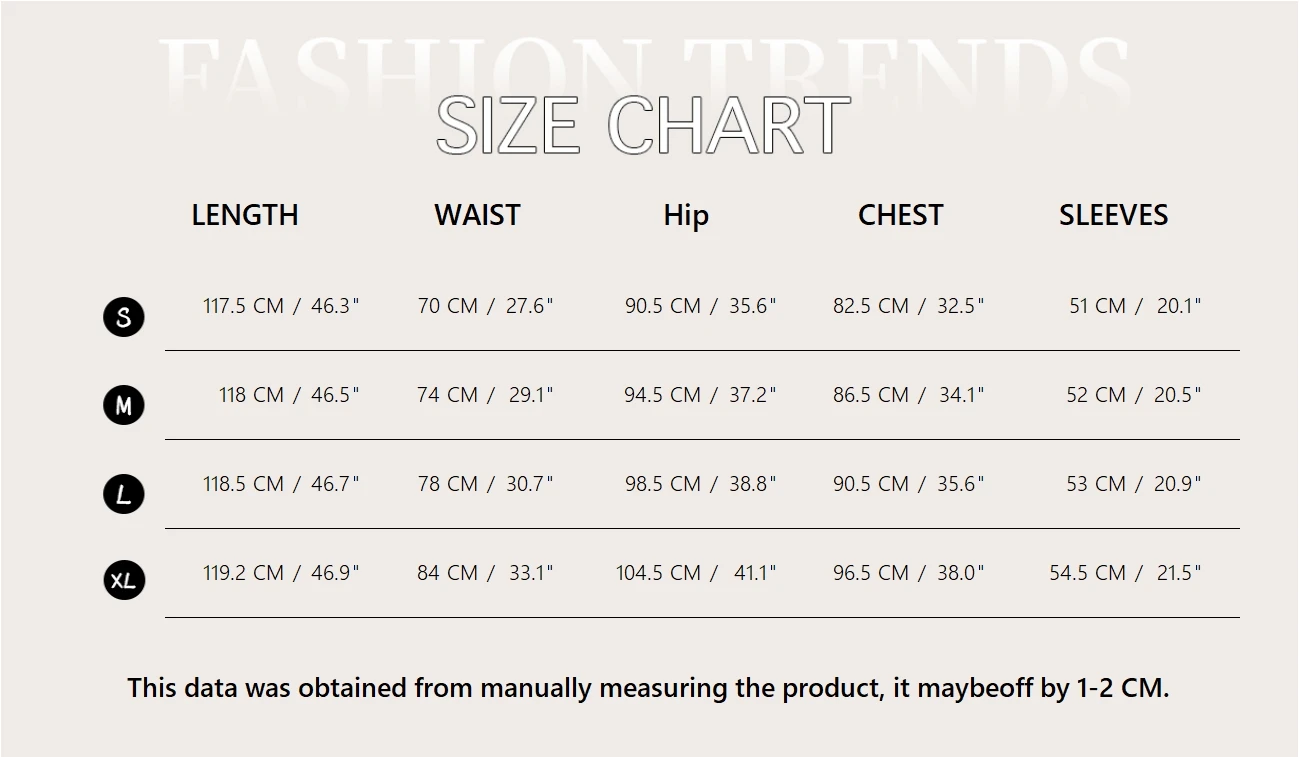Select the CHEST column header

tap(900, 215)
